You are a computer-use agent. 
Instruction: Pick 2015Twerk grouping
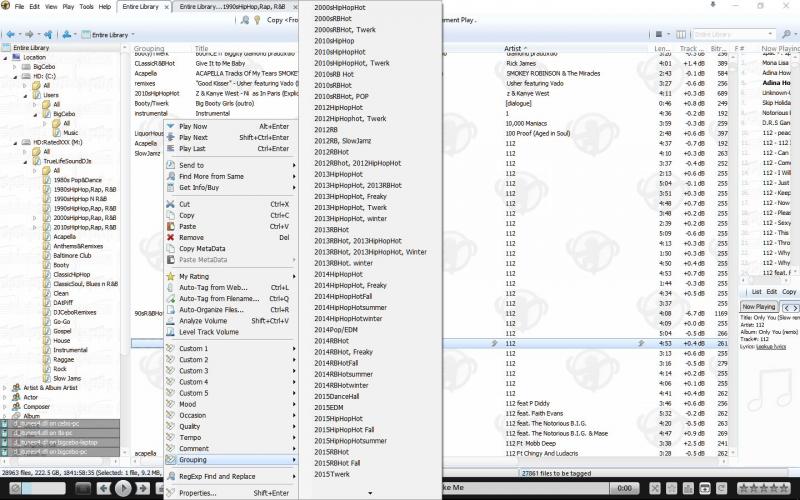[x=332, y=474]
